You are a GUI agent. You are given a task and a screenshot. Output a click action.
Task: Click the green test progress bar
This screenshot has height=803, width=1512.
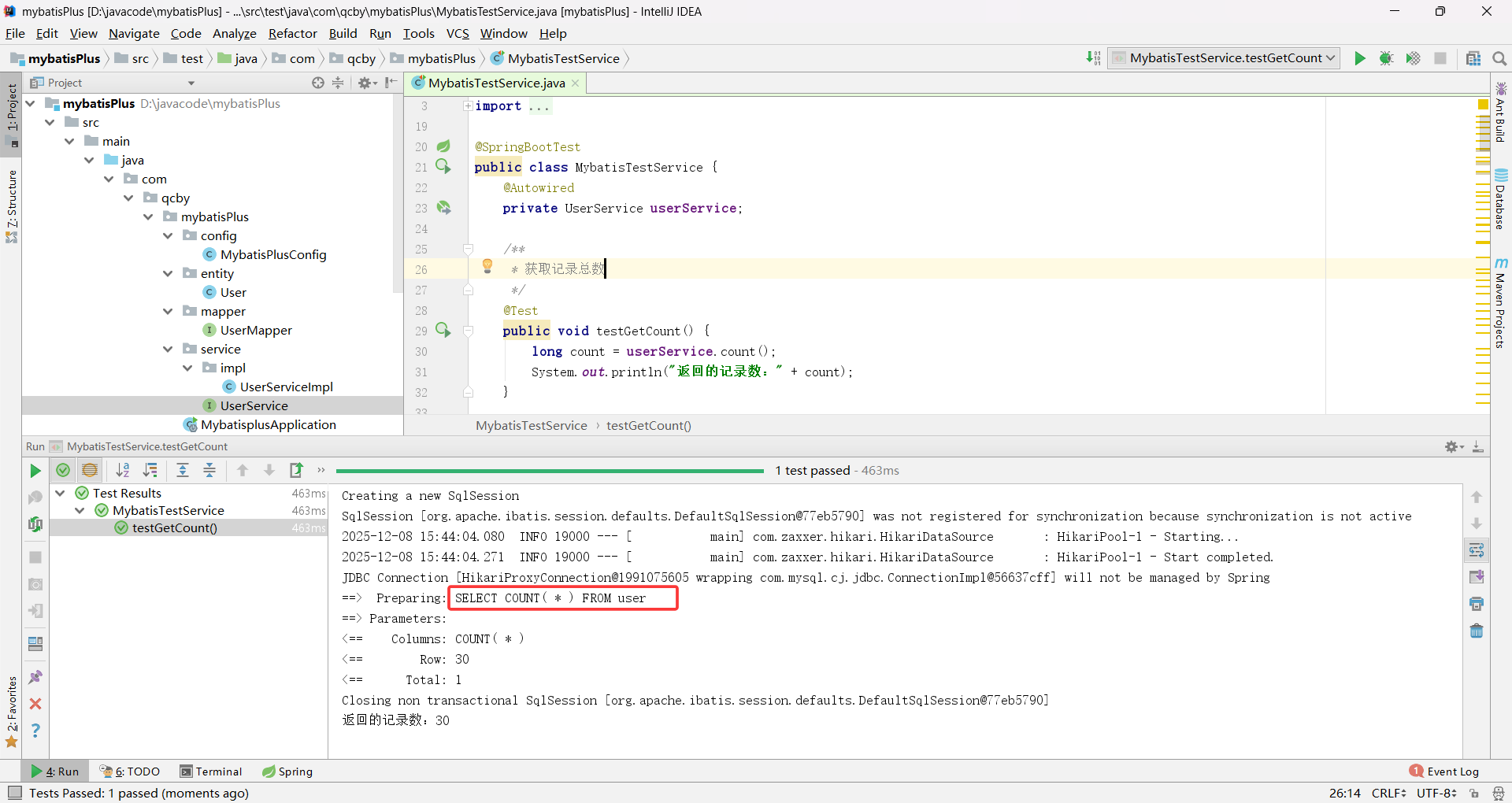[550, 471]
